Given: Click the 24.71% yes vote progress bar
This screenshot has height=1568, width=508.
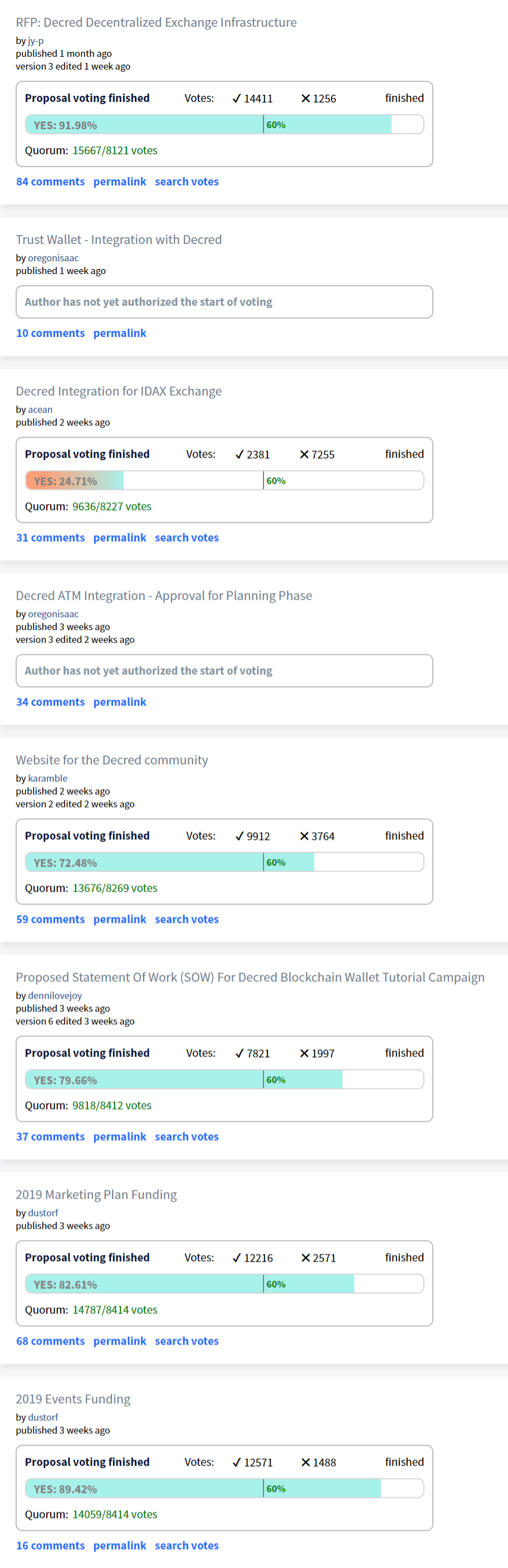Looking at the screenshot, I should tap(224, 481).
